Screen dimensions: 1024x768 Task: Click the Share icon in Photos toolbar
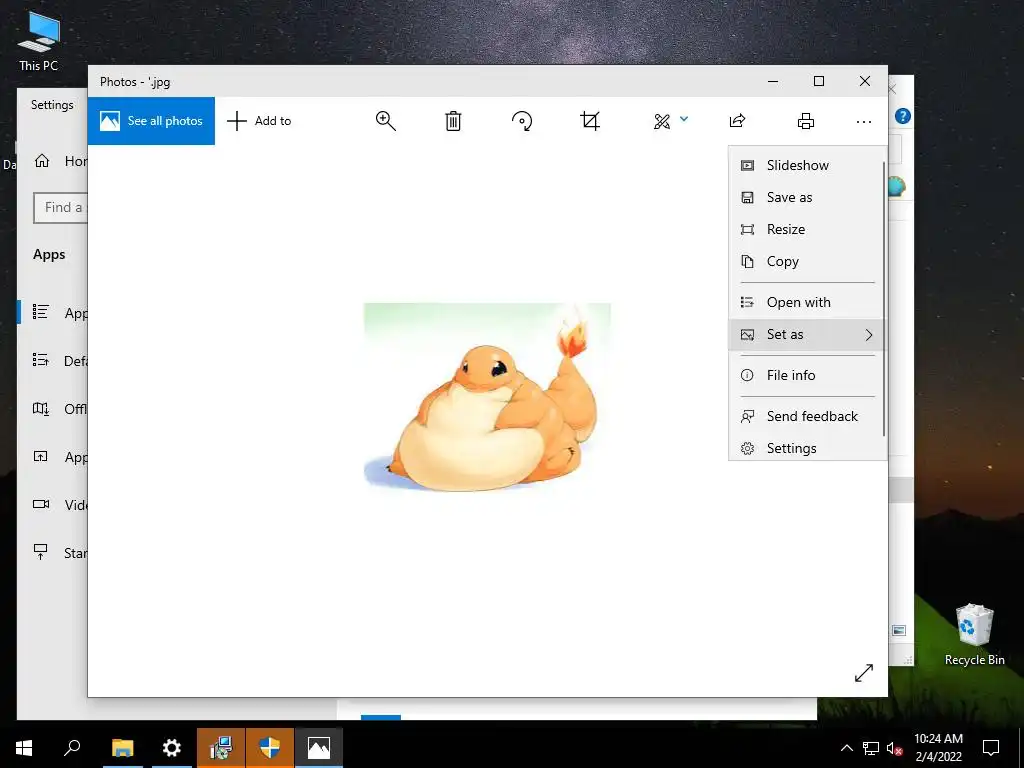[737, 121]
